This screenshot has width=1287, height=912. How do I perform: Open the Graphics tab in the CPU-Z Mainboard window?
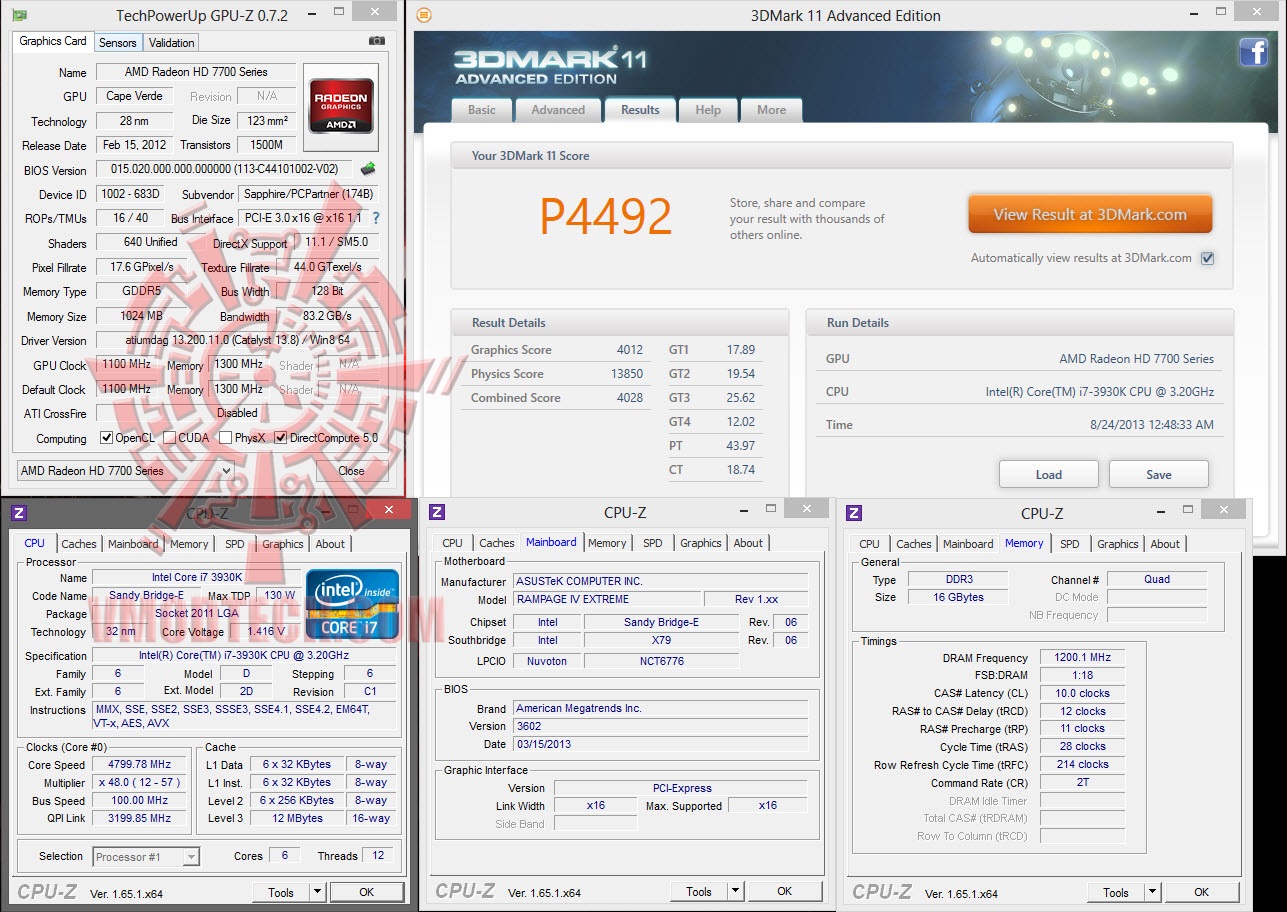(701, 543)
